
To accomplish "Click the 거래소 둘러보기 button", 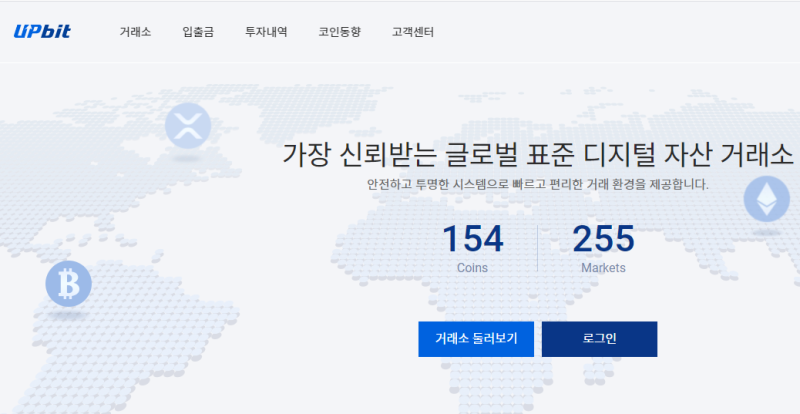I will click(x=476, y=339).
